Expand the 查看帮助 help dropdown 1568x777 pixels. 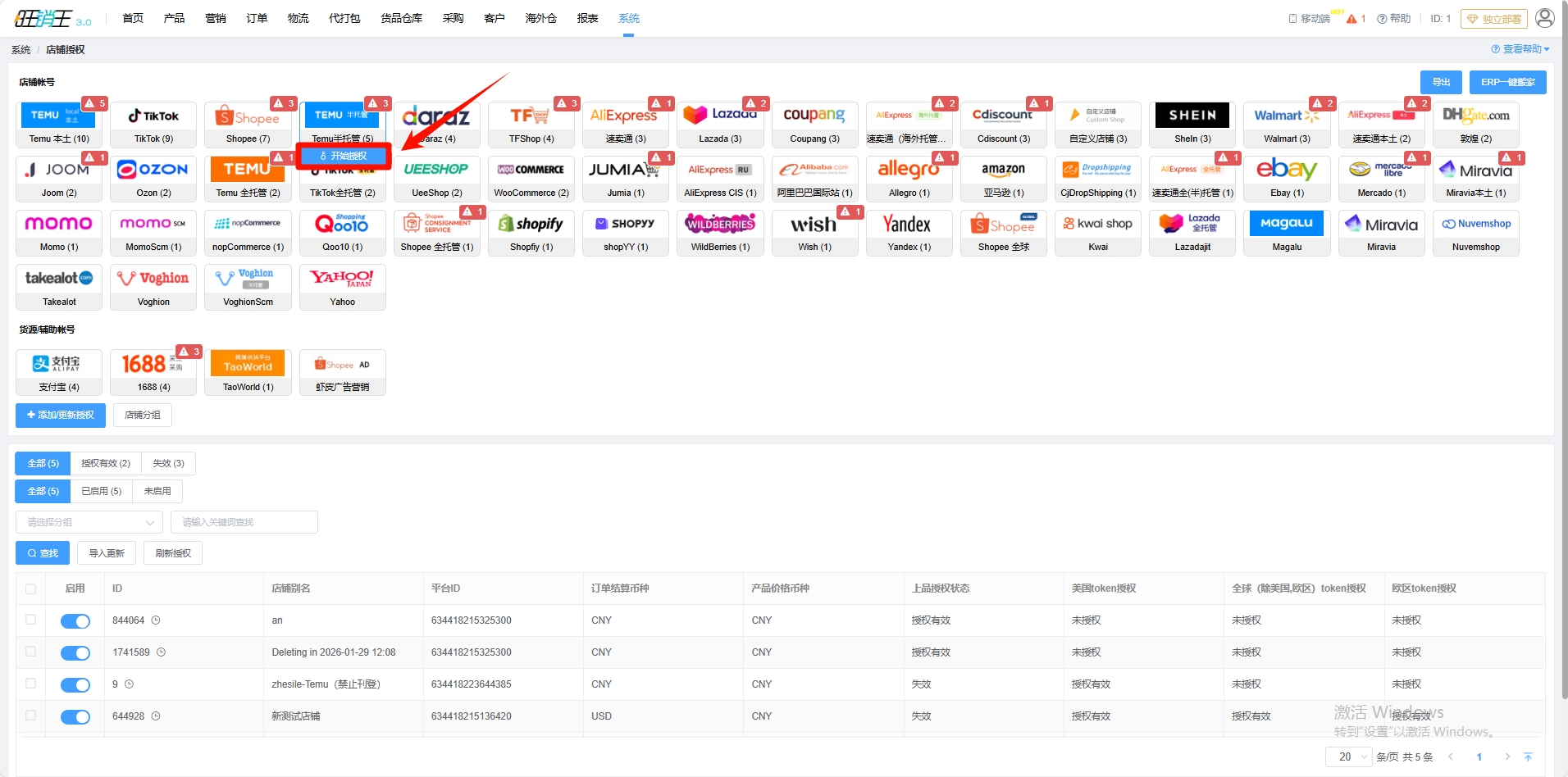tap(1520, 49)
